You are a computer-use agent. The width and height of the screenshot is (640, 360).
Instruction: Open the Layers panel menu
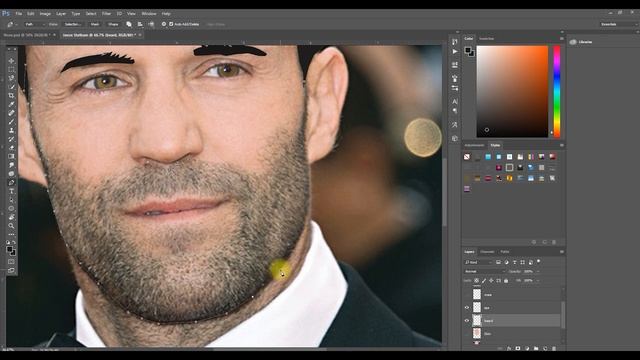click(x=562, y=252)
